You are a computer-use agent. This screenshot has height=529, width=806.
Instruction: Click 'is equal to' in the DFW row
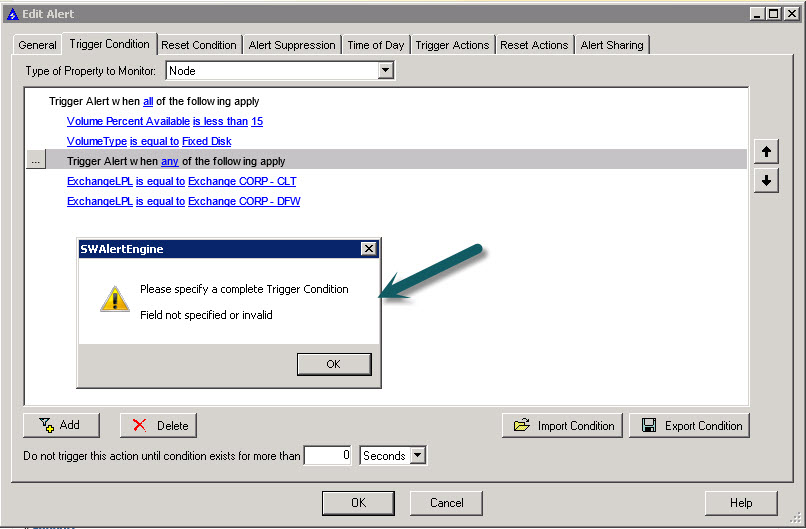(x=160, y=202)
